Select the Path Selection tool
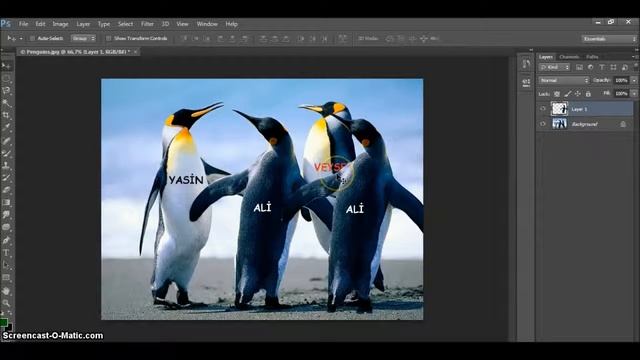Image resolution: width=640 pixels, height=360 pixels. click(6, 265)
